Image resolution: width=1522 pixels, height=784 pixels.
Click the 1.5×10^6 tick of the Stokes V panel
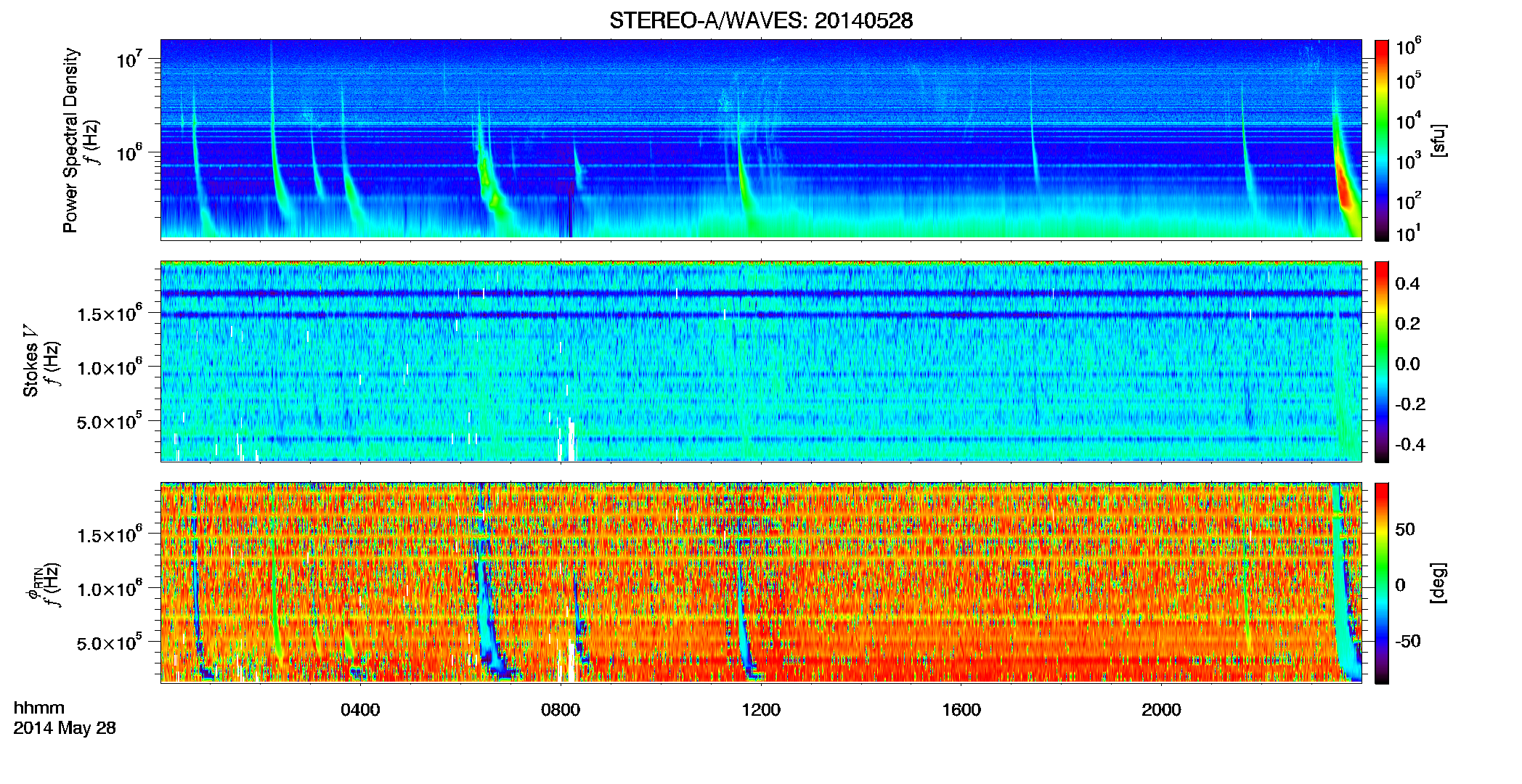click(109, 314)
